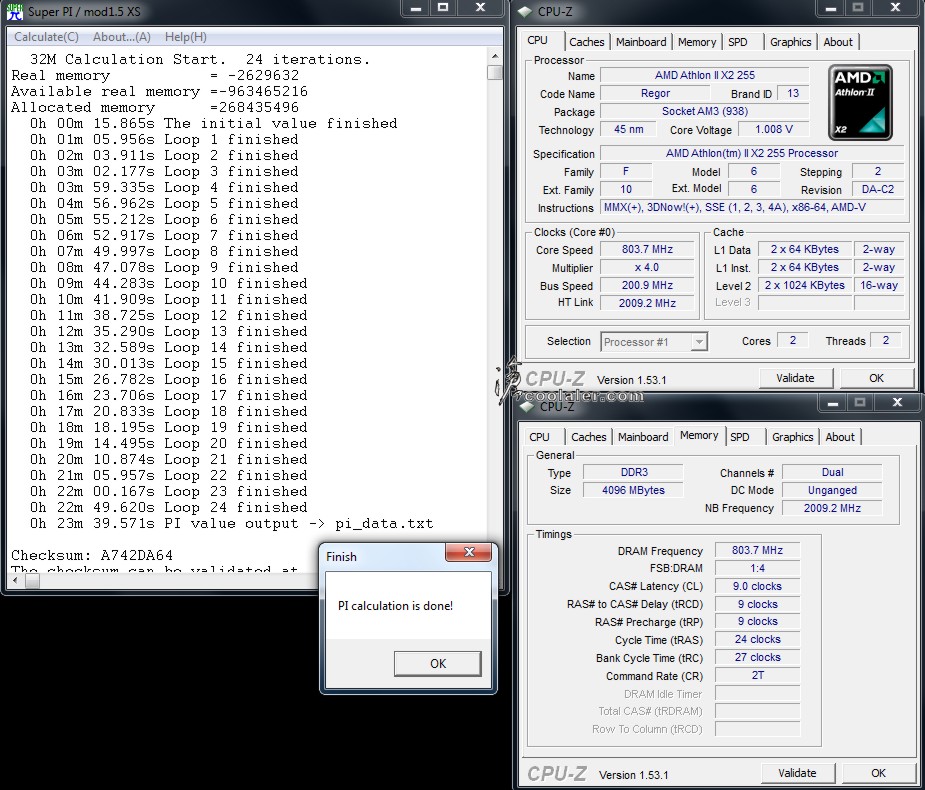Click the '4096 MBytes' memory Size value

click(634, 490)
